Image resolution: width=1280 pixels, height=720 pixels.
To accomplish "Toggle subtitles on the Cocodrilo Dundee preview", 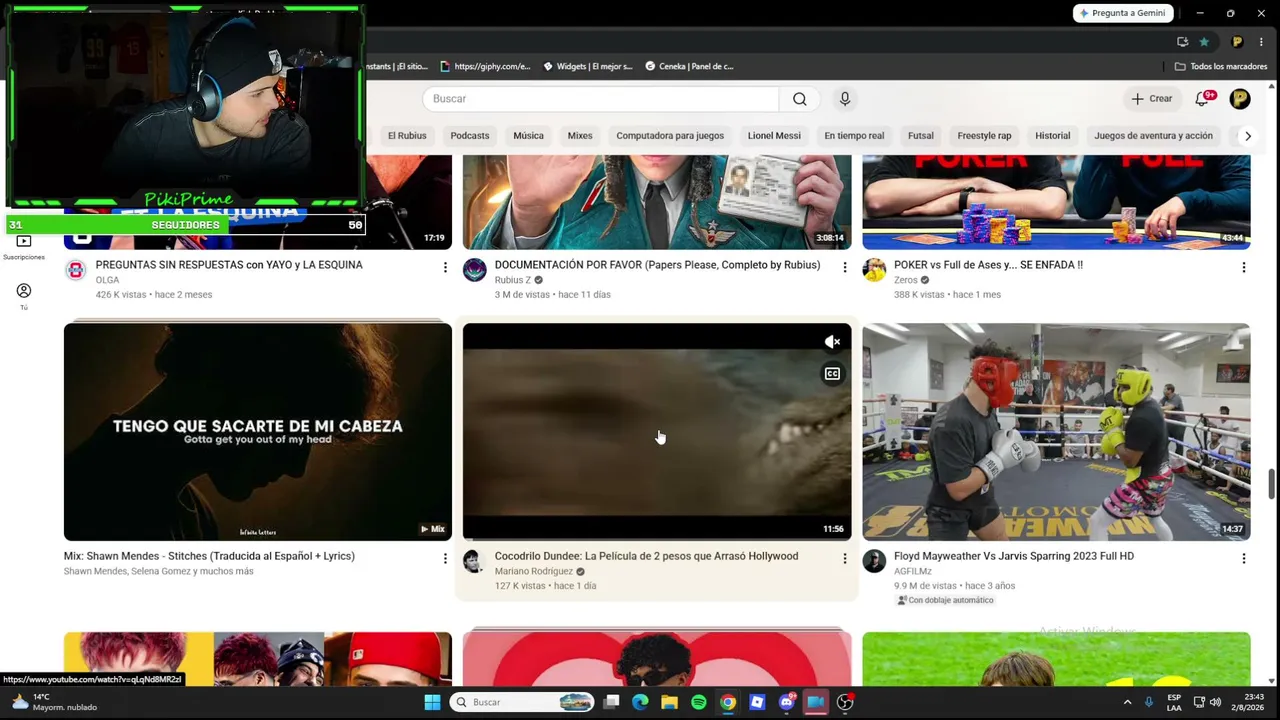I will [x=832, y=374].
